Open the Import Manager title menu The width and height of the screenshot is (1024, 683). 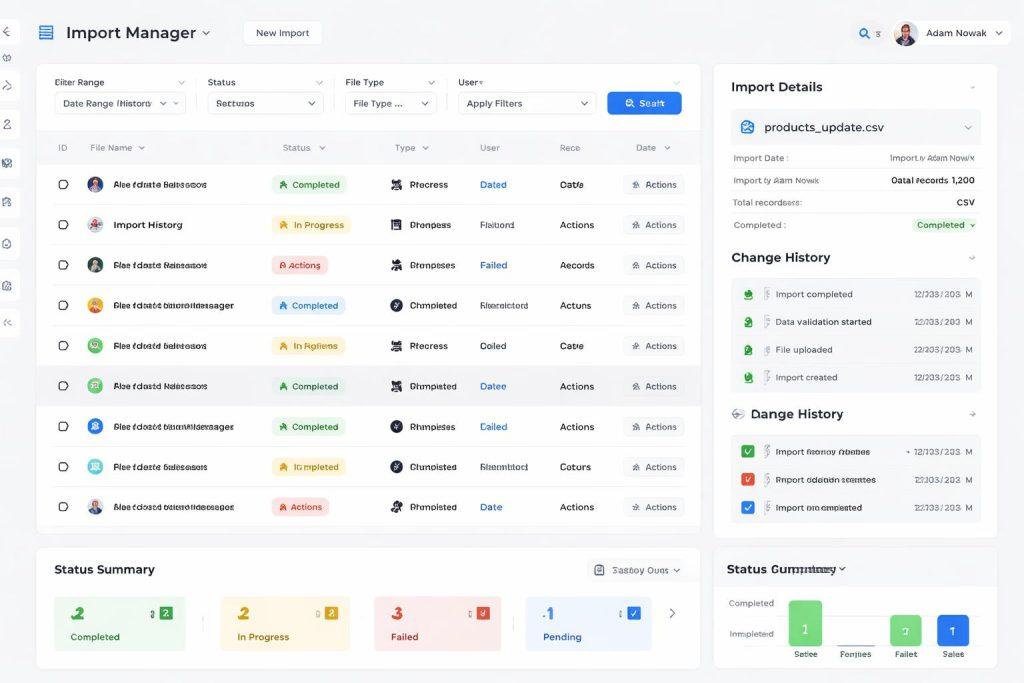[206, 33]
